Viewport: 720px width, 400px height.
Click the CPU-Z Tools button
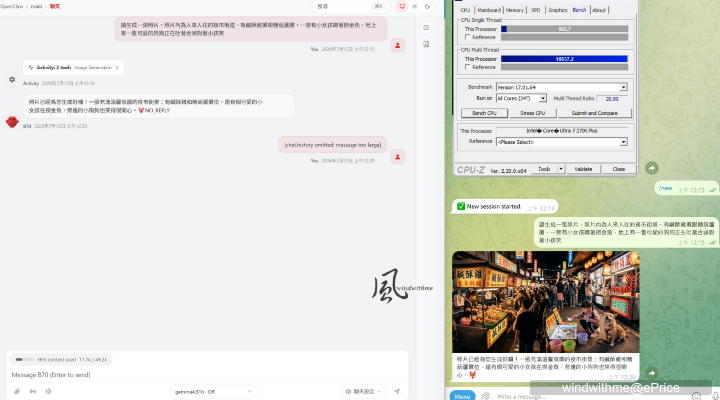point(544,169)
